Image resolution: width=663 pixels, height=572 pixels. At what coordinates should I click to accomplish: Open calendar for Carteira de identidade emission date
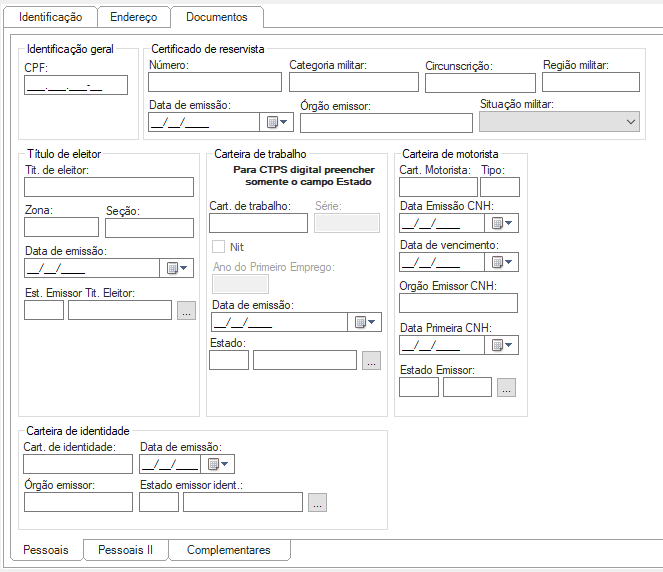point(217,464)
